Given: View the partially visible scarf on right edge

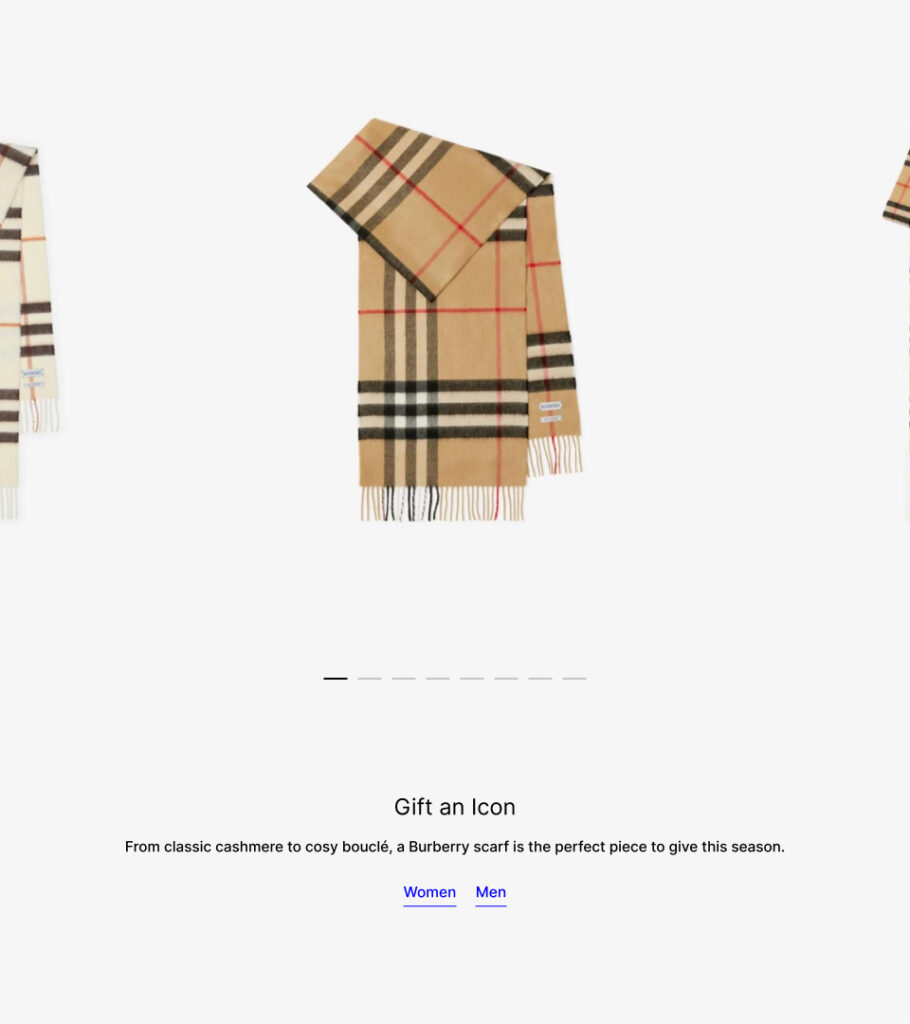Looking at the screenshot, I should point(897,327).
